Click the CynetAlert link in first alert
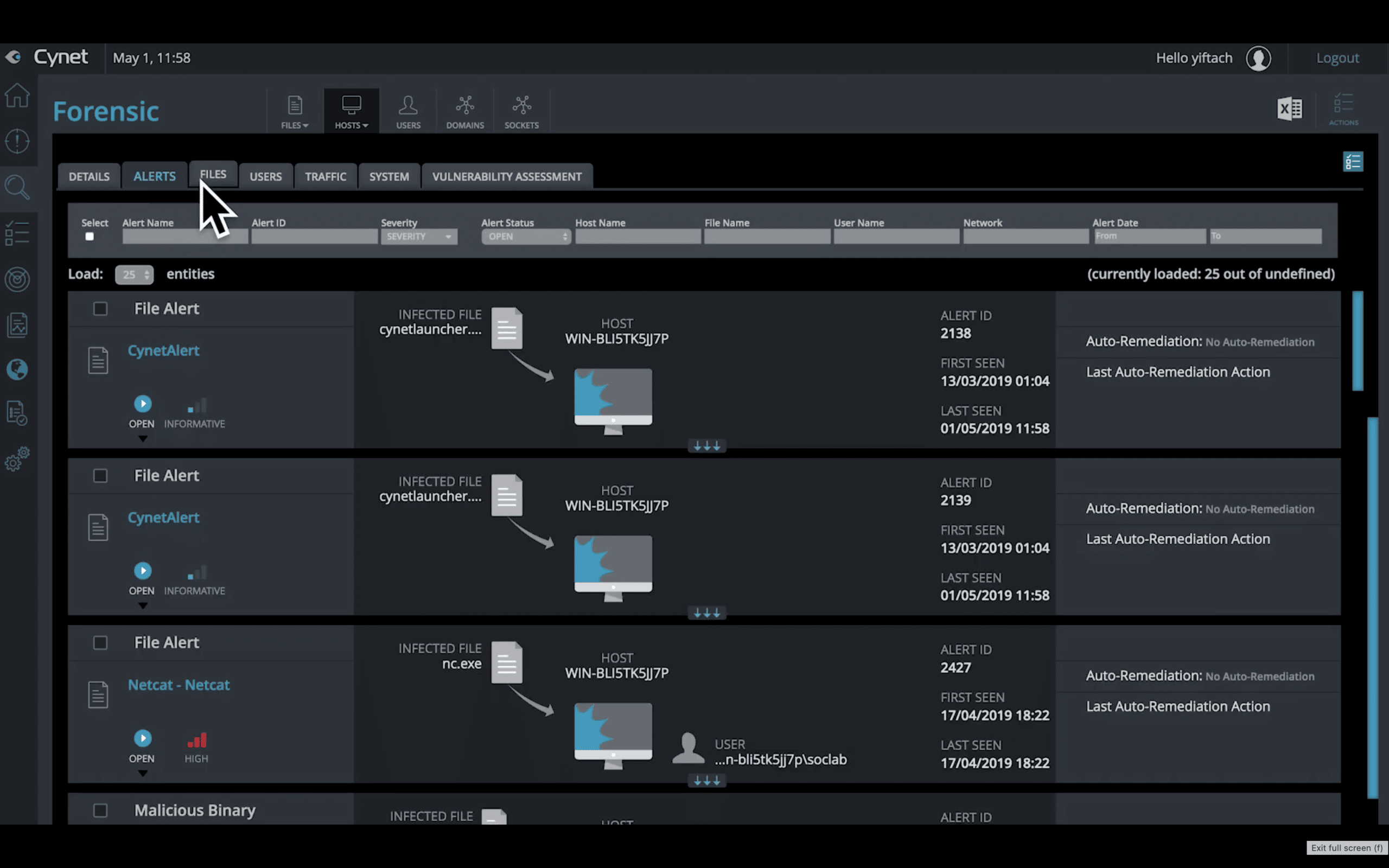The height and width of the screenshot is (868, 1389). (x=162, y=349)
